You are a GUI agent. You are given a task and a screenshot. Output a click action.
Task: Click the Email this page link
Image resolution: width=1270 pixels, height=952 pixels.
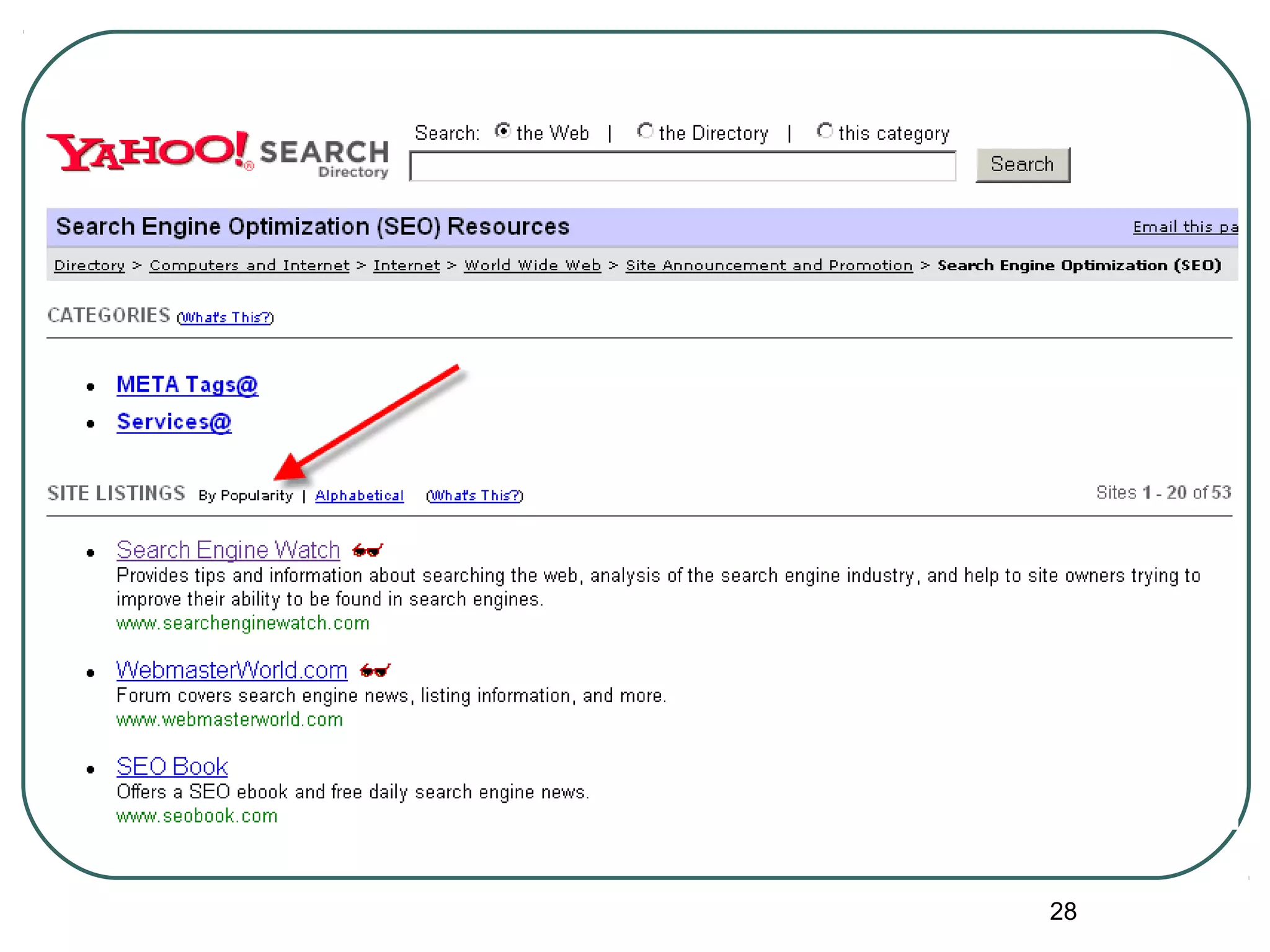[1184, 227]
